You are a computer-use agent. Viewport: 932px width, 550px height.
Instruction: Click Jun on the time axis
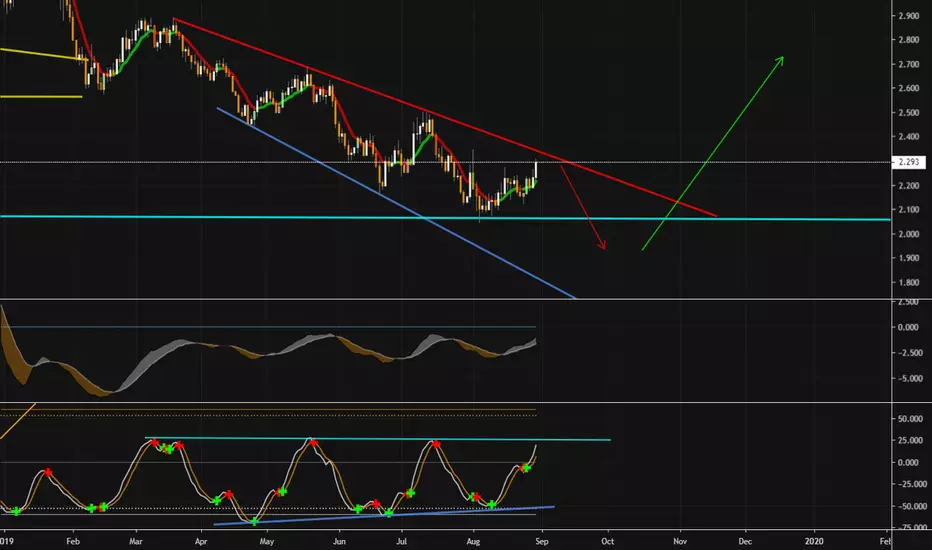pos(339,541)
